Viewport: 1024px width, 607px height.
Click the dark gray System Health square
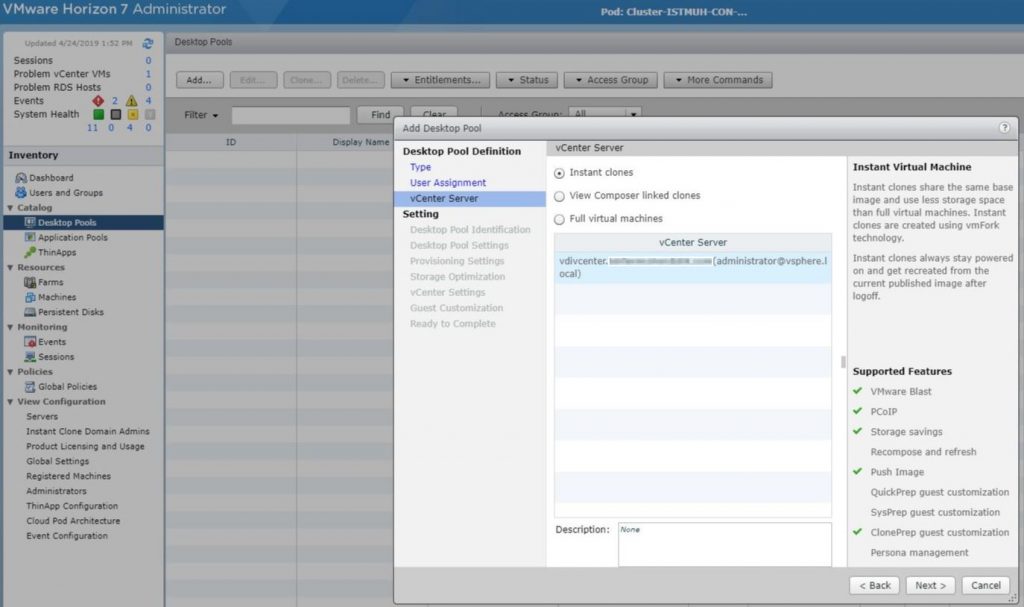116,114
